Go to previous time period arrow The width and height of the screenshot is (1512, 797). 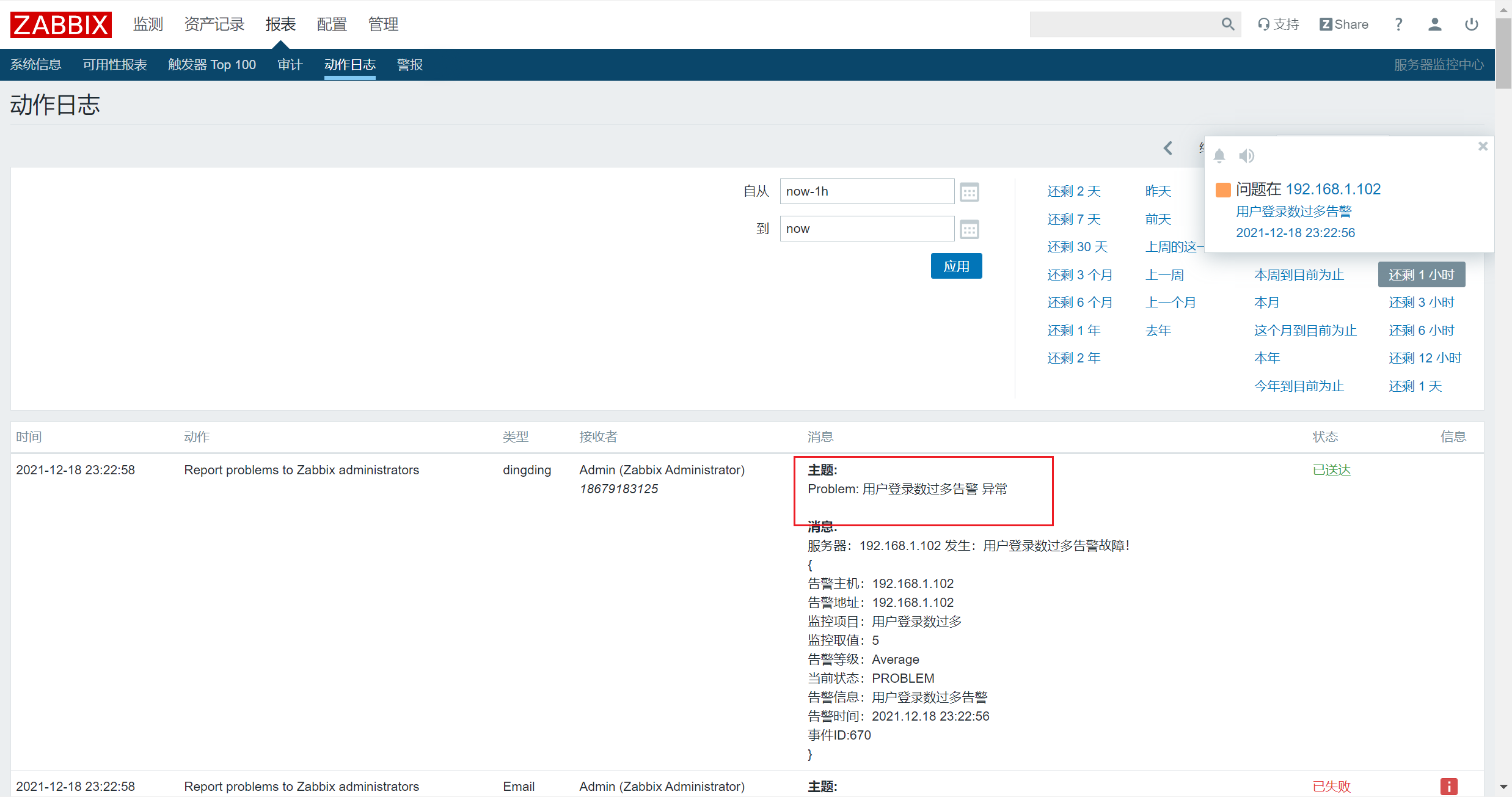point(1168,148)
